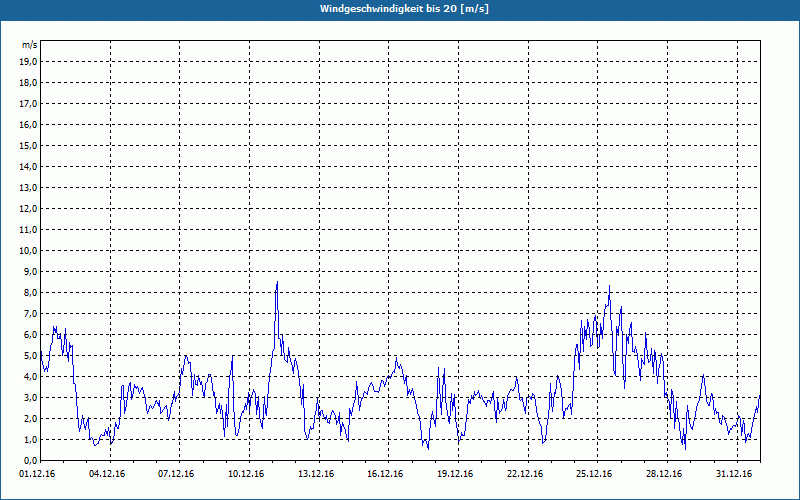Select the date label 19.12.16

pos(455,474)
